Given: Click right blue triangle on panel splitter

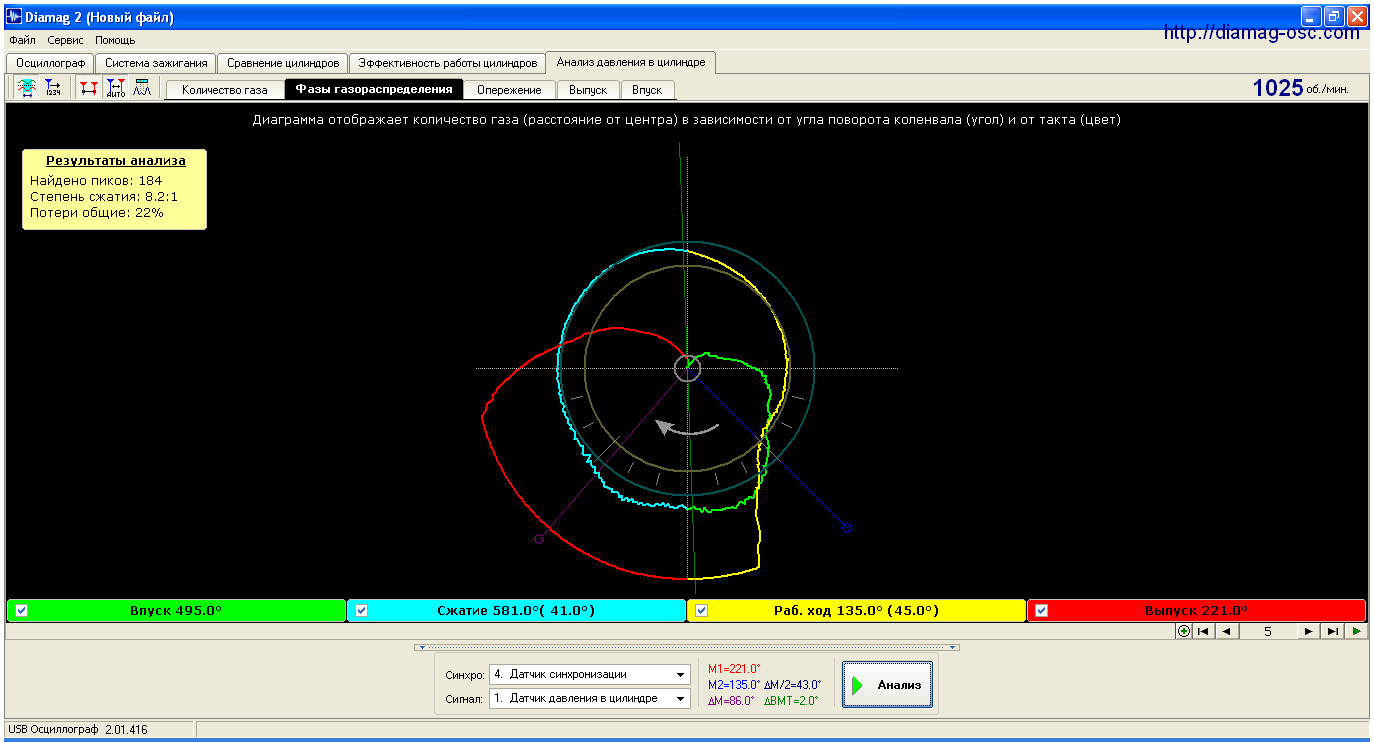Looking at the screenshot, I should (x=953, y=648).
